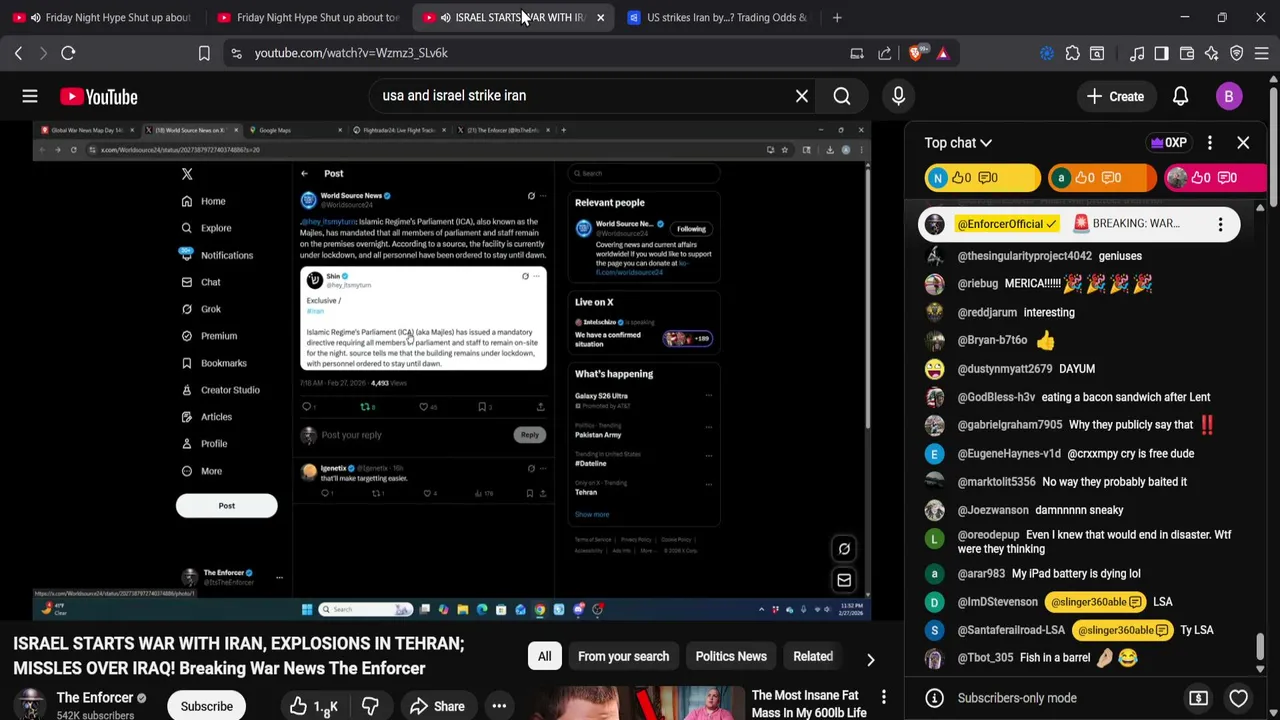This screenshot has width=1280, height=720.
Task: Select the Politics News chip
Action: click(x=731, y=657)
